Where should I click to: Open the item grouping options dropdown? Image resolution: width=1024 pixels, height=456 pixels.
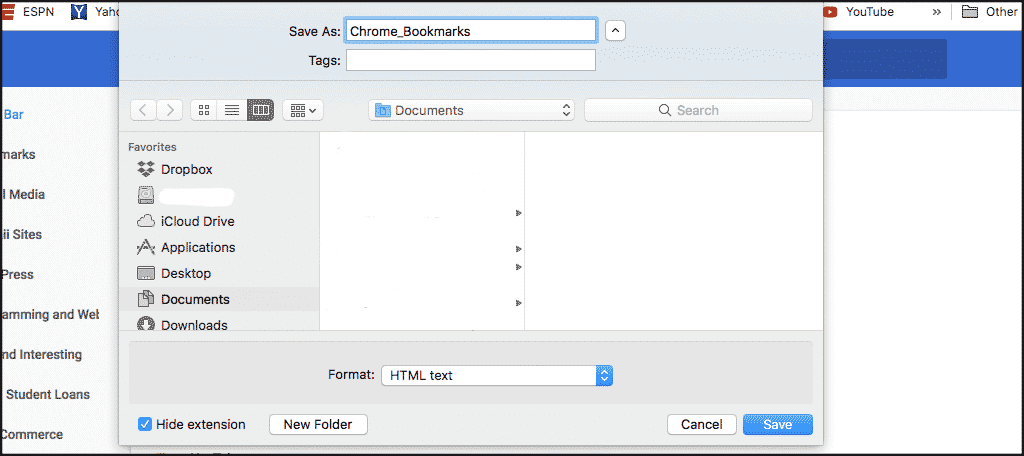[302, 110]
